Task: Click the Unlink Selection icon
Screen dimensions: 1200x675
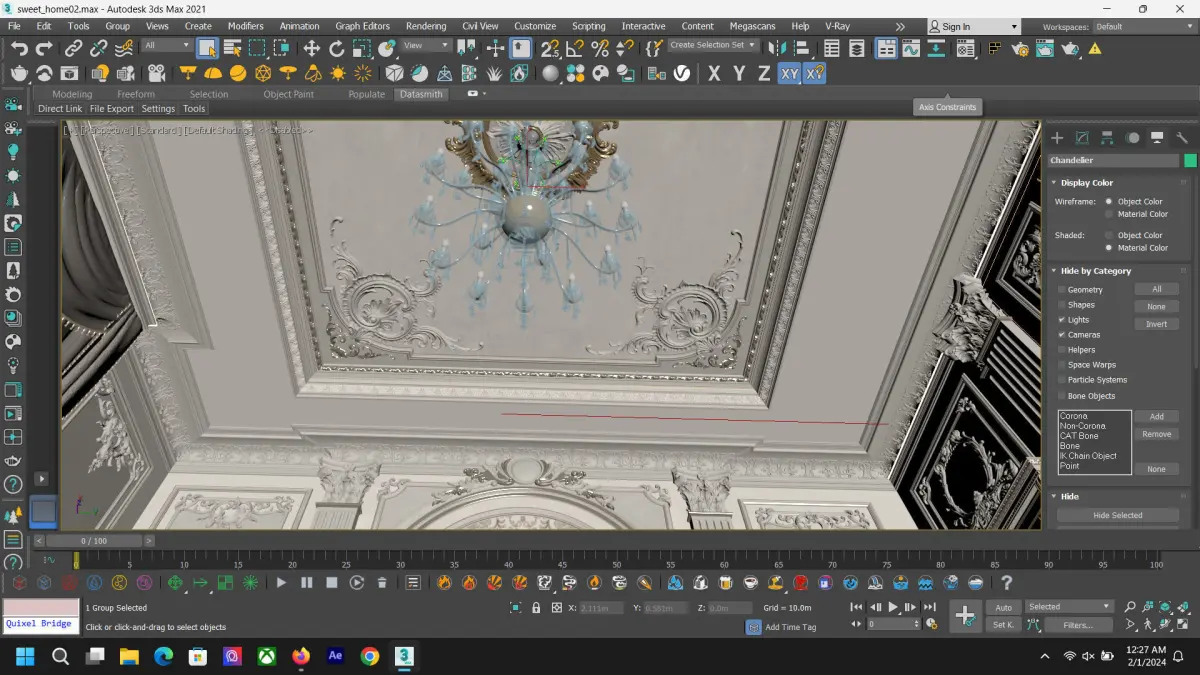Action: click(x=98, y=47)
